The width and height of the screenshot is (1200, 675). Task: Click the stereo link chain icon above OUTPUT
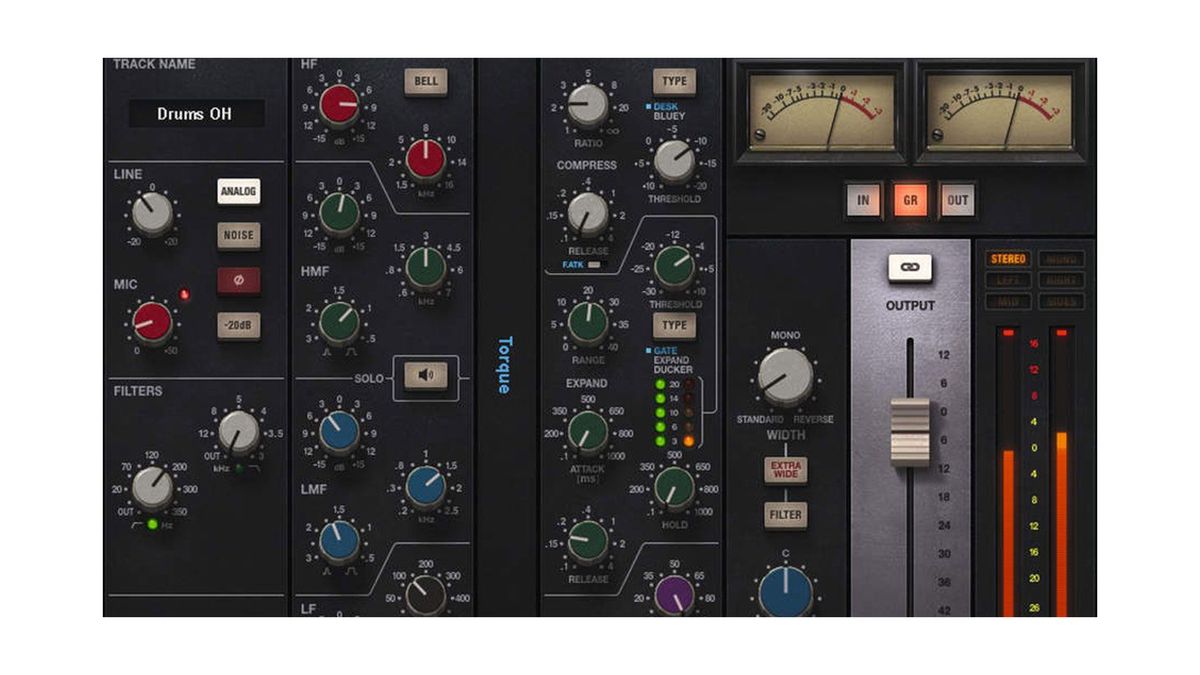(x=911, y=268)
